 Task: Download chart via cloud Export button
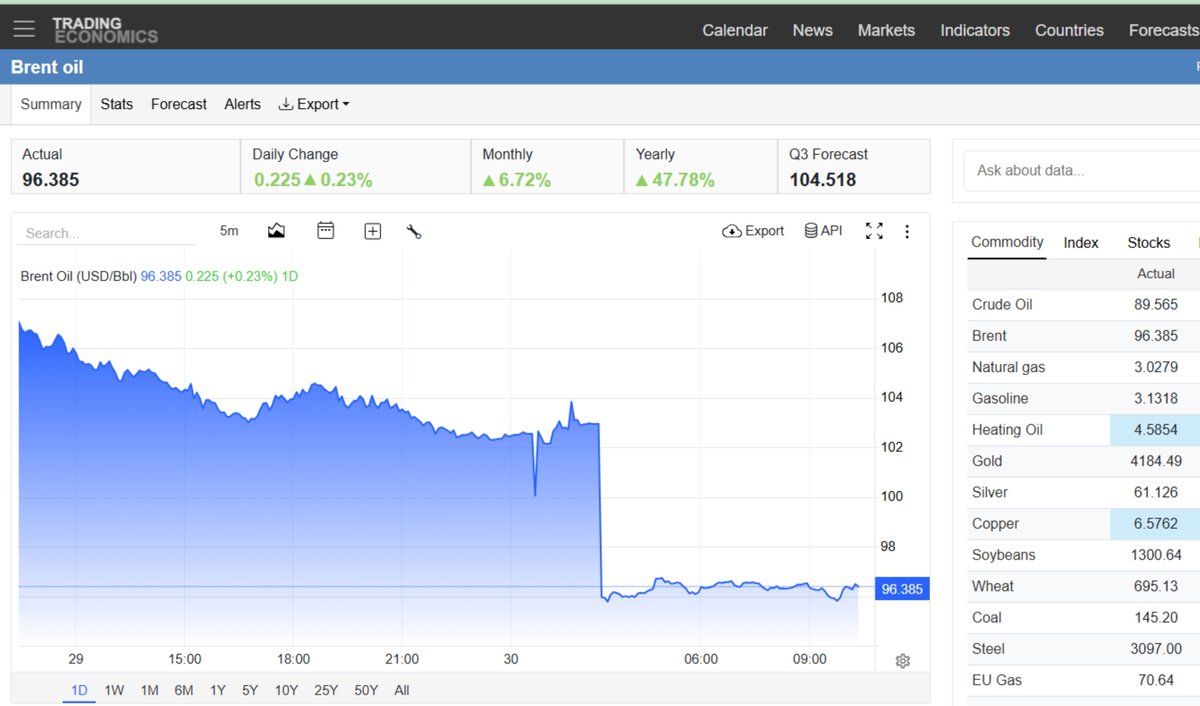point(753,231)
